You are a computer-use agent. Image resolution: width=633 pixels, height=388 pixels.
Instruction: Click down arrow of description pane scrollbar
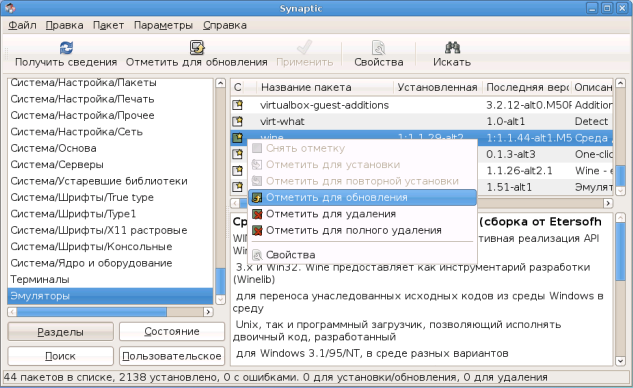tap(620, 361)
